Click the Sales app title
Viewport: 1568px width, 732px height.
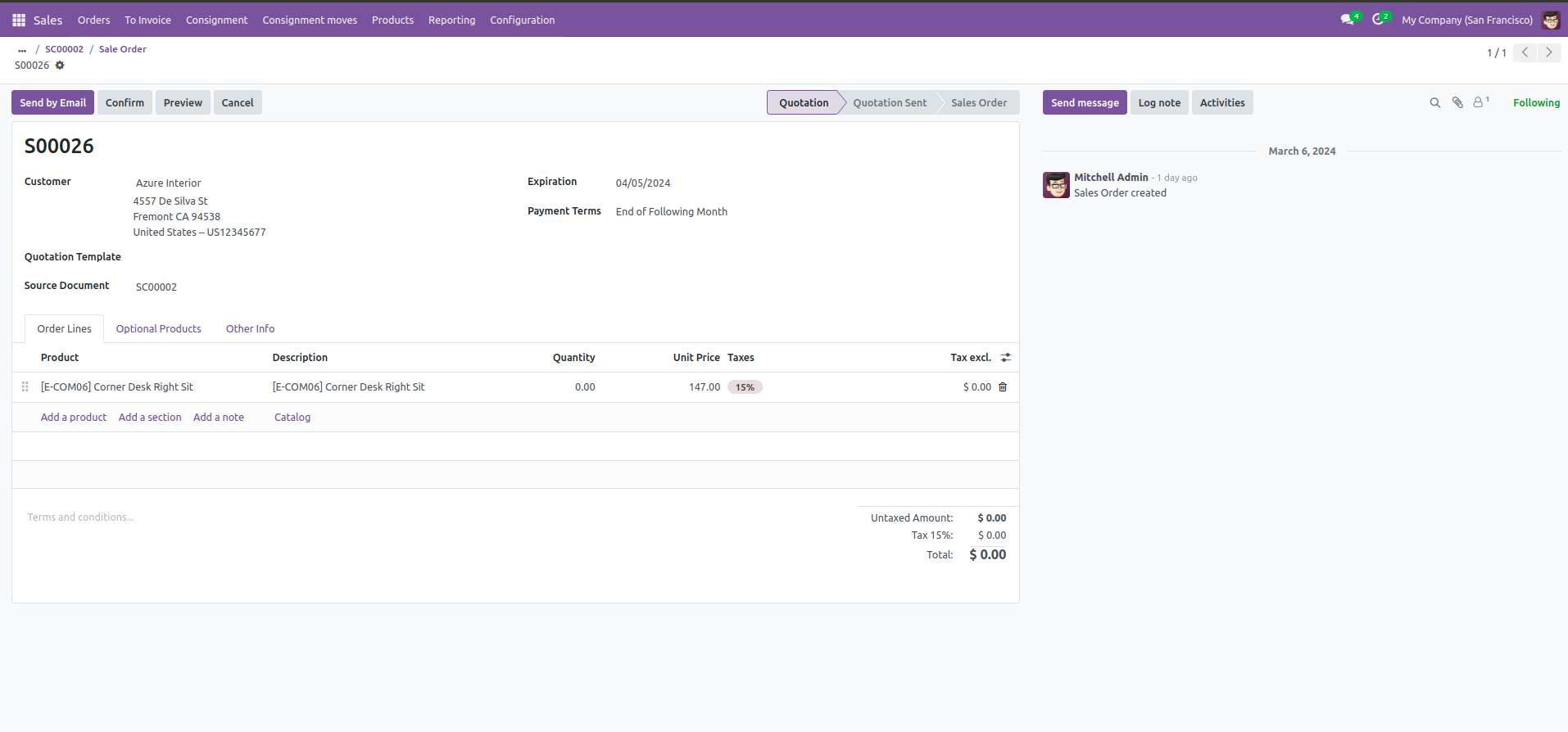pos(48,20)
